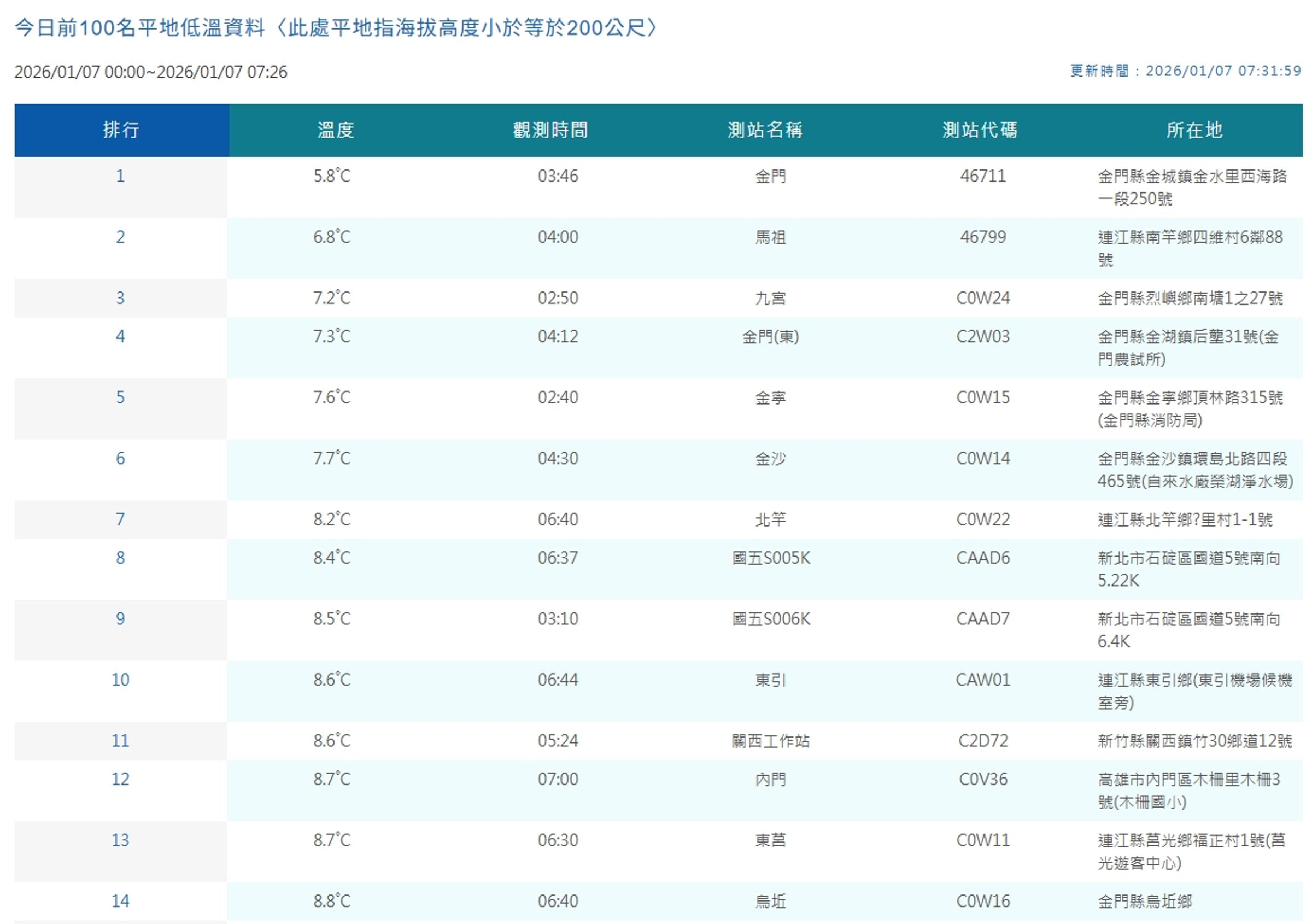Click station code CAAD6
1312x924 pixels.
tap(983, 558)
